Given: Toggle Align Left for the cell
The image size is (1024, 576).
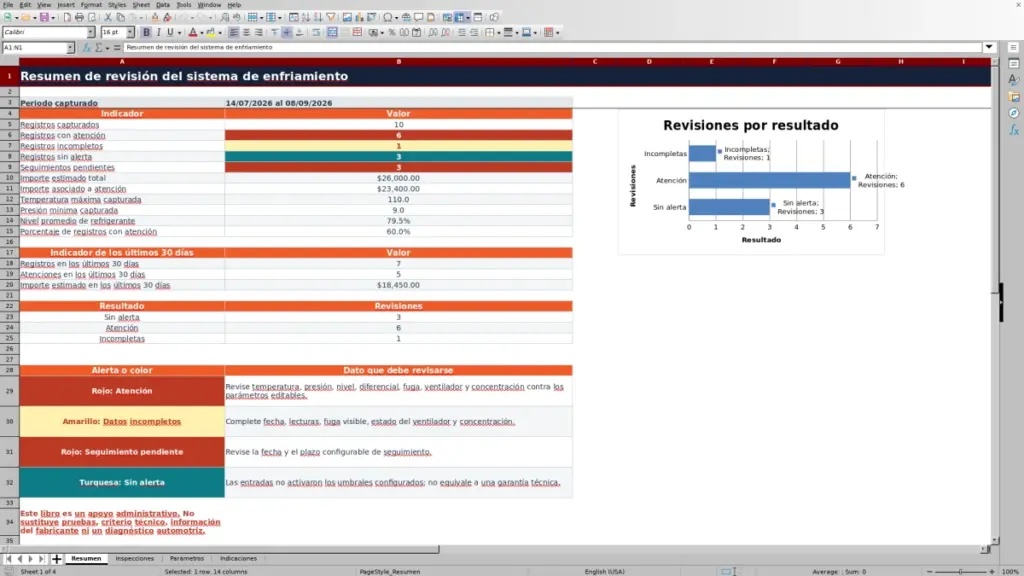Looking at the screenshot, I should [x=234, y=32].
